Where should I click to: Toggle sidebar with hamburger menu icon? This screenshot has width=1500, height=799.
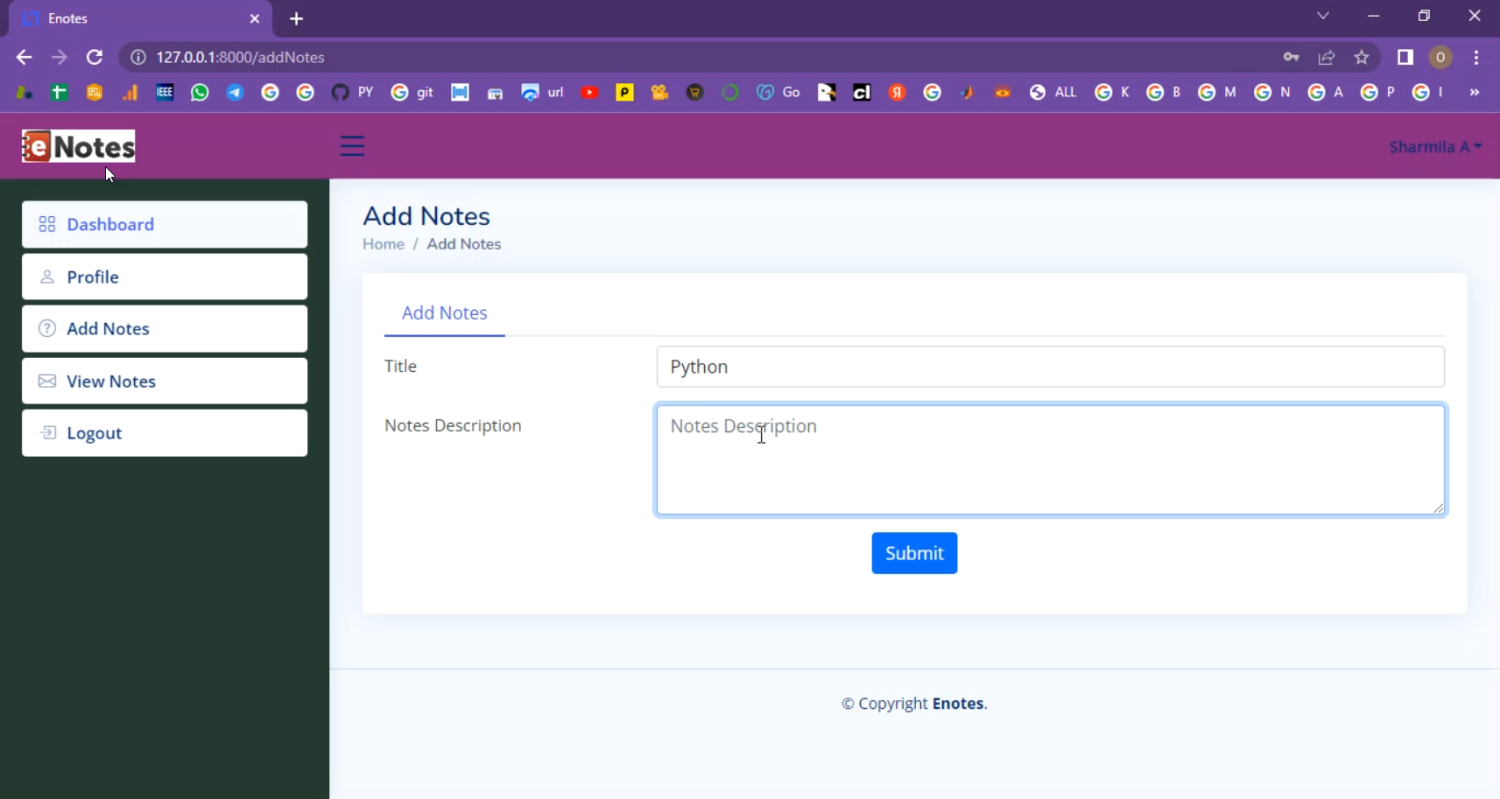click(x=352, y=146)
